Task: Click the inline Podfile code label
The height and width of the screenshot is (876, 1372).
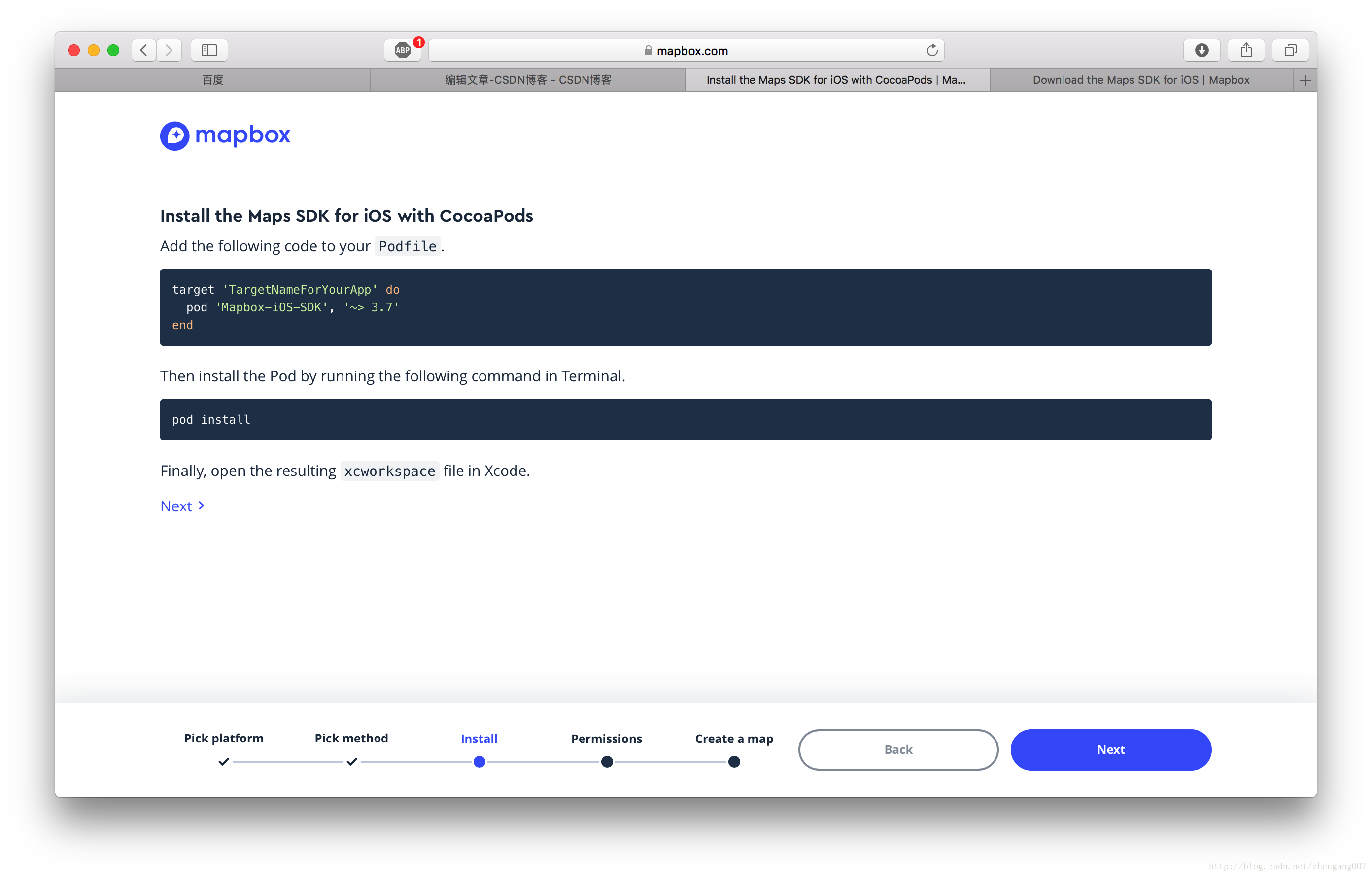Action: click(x=408, y=246)
